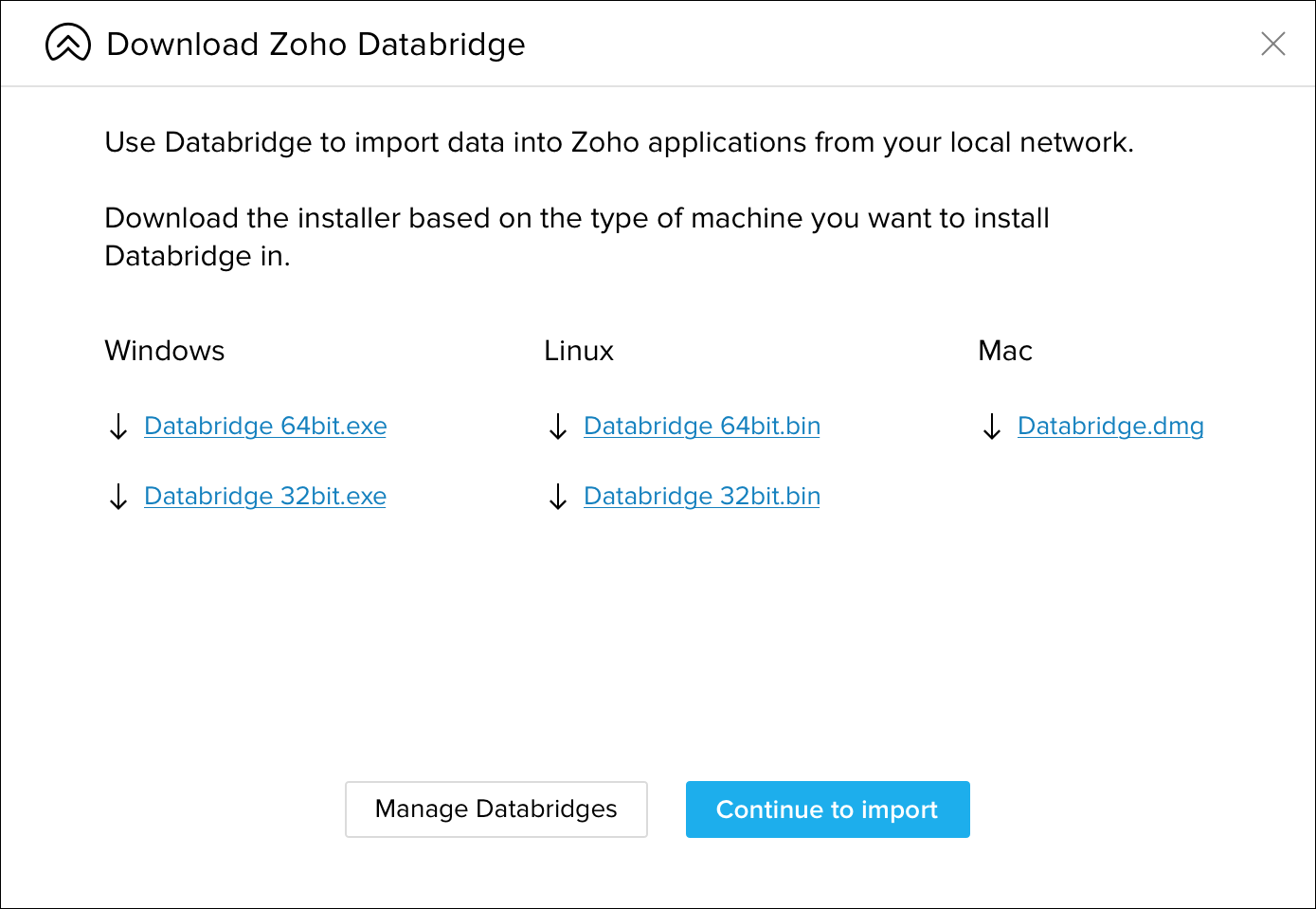This screenshot has height=909, width=1316.
Task: Download Databridge 32bit.exe for Windows
Action: [264, 496]
